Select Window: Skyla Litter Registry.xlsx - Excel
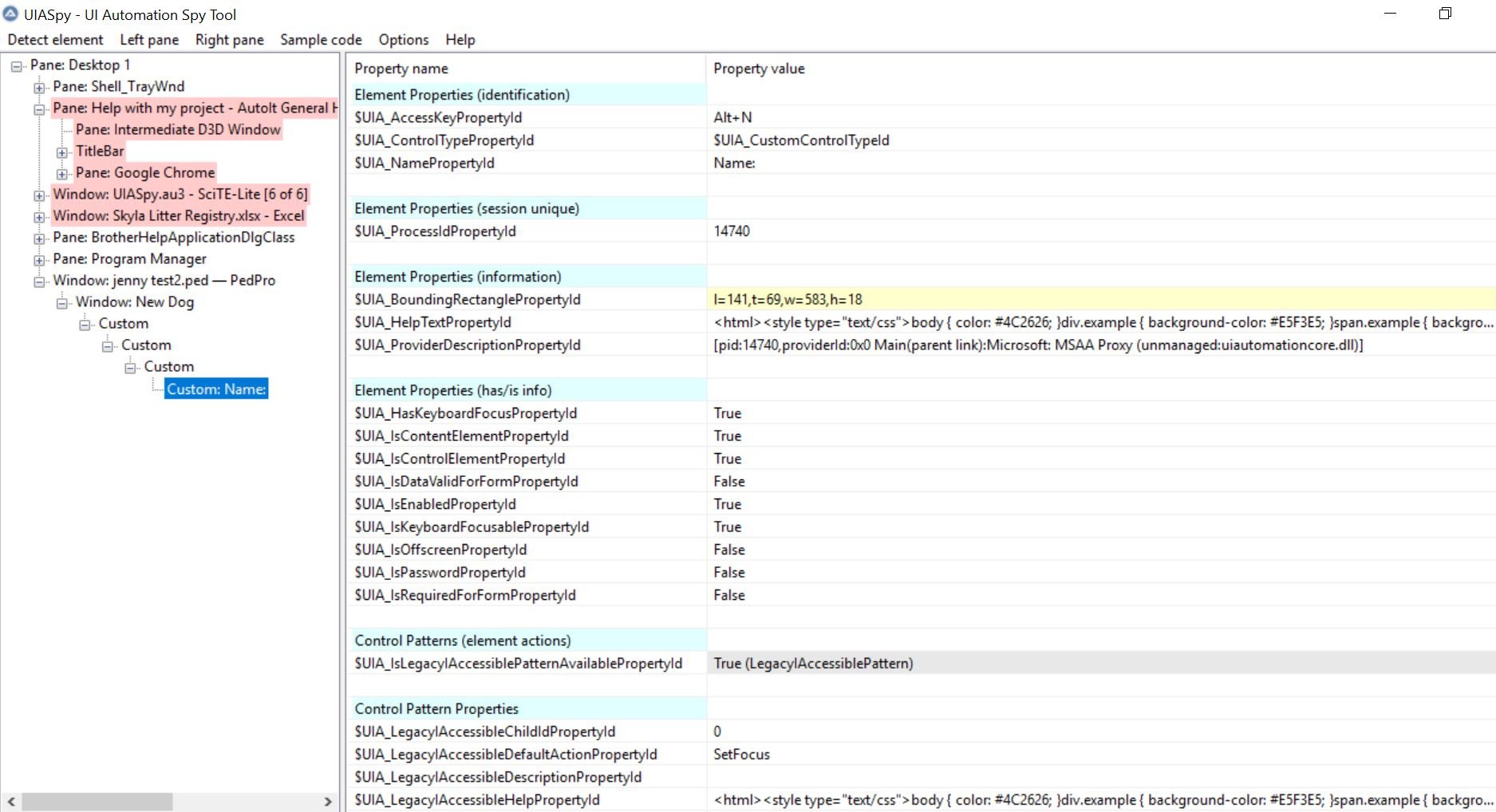The height and width of the screenshot is (812, 1496). point(178,215)
